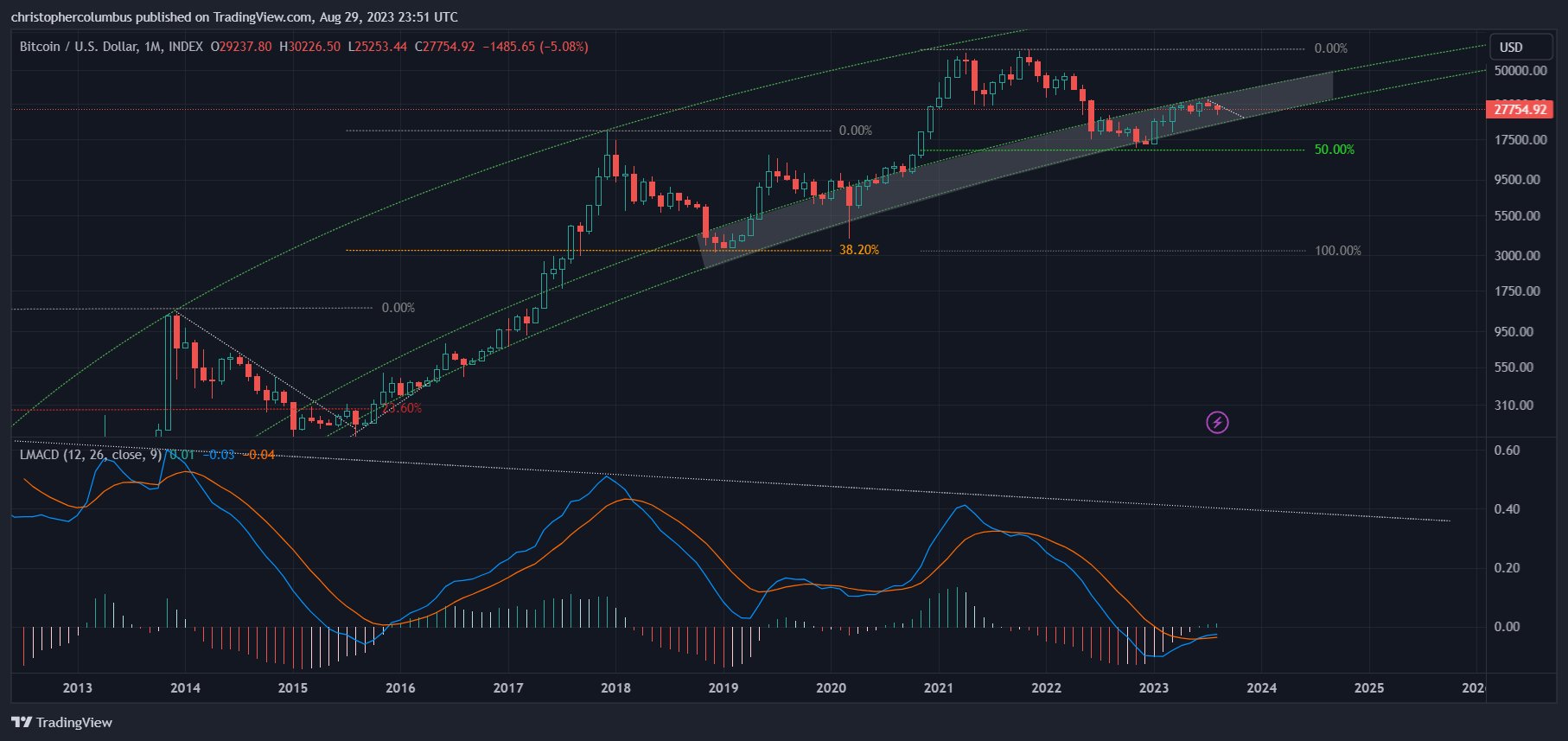This screenshot has height=741, width=1568.
Task: Click the 2019 label on time axis
Action: [x=723, y=688]
